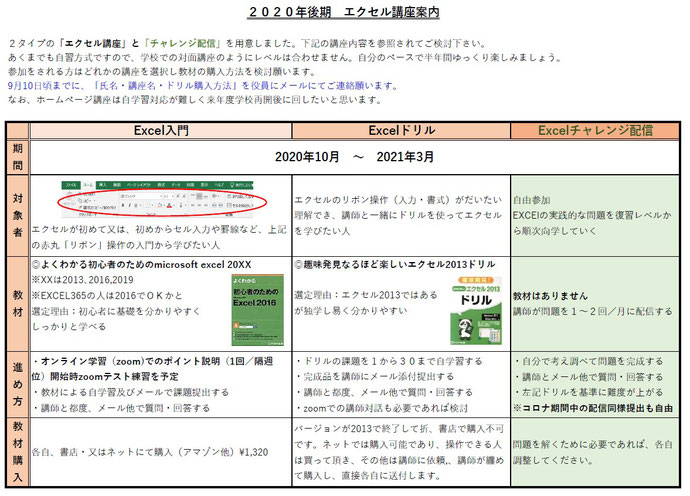Click the 教材購入 row label
This screenshot has width=690, height=496.
(18, 452)
